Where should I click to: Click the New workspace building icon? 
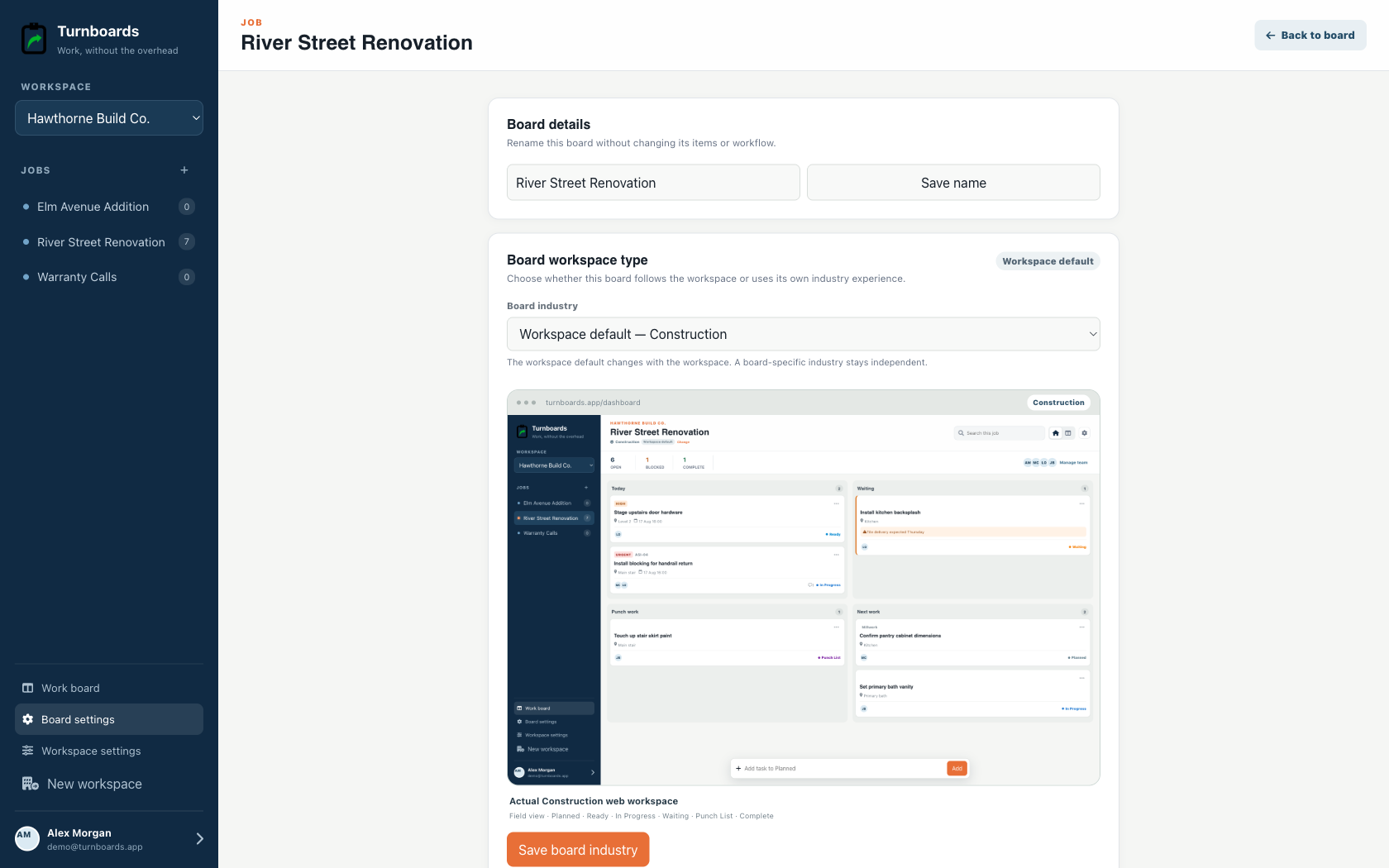click(x=31, y=784)
